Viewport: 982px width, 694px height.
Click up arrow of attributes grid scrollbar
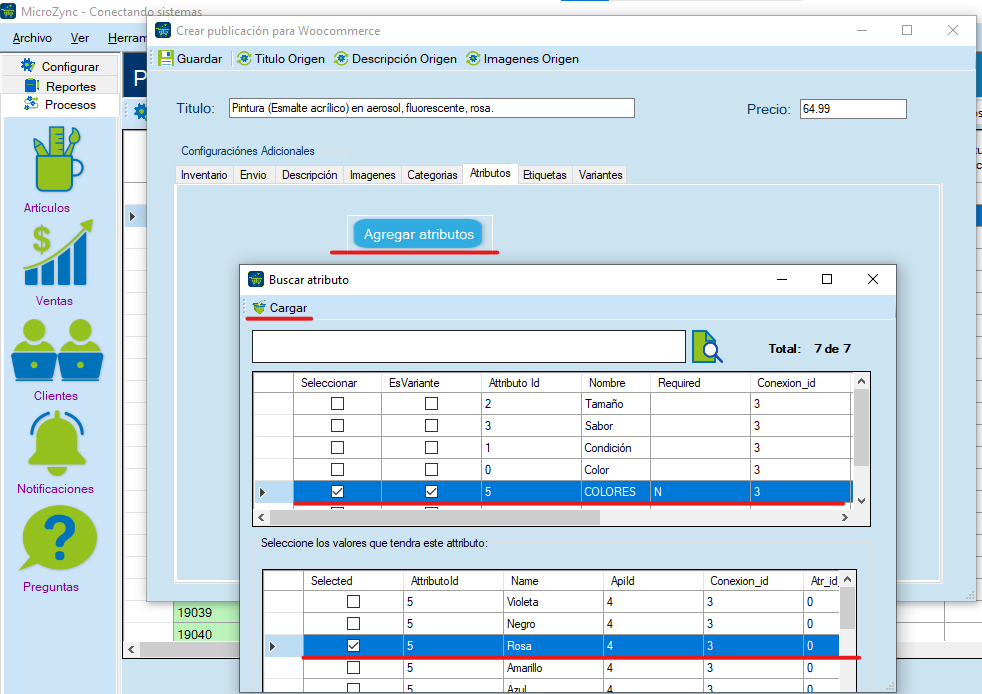pyautogui.click(x=861, y=381)
